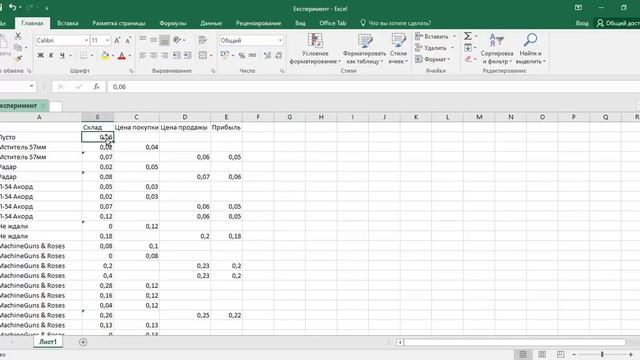Switch to the Вставка ribbon tab
This screenshot has width=640, height=360.
pyautogui.click(x=68, y=23)
